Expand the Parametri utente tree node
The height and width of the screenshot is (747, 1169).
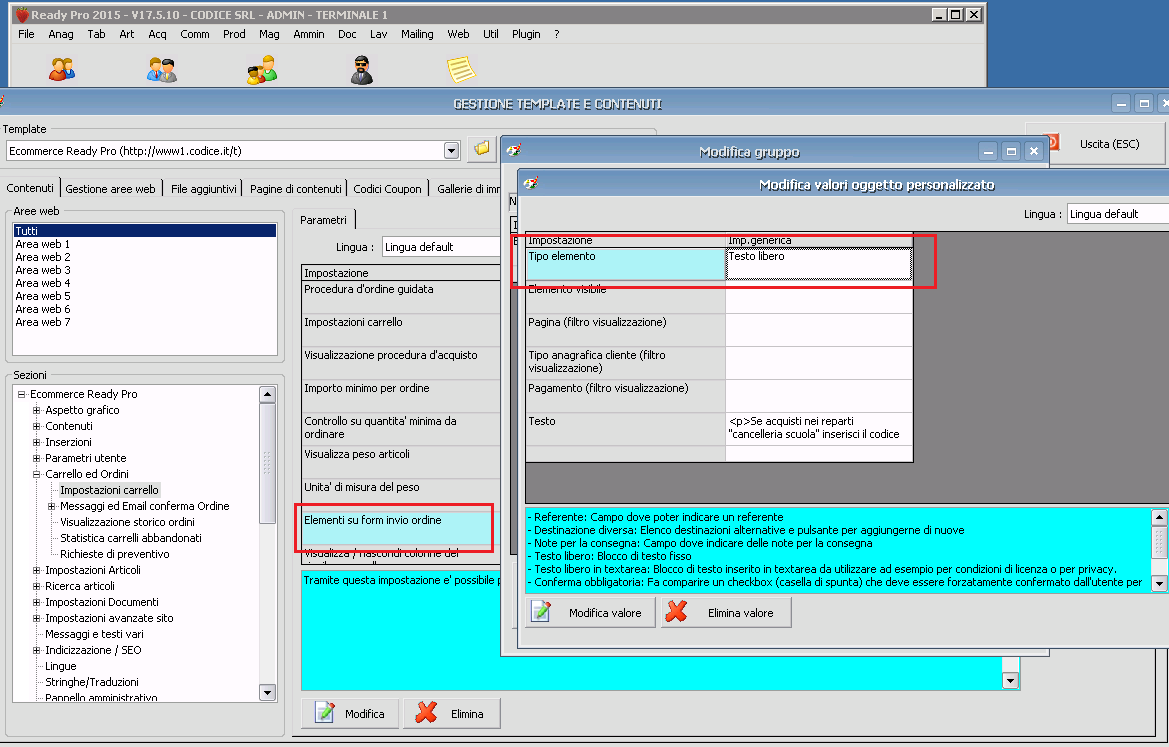coord(37,458)
